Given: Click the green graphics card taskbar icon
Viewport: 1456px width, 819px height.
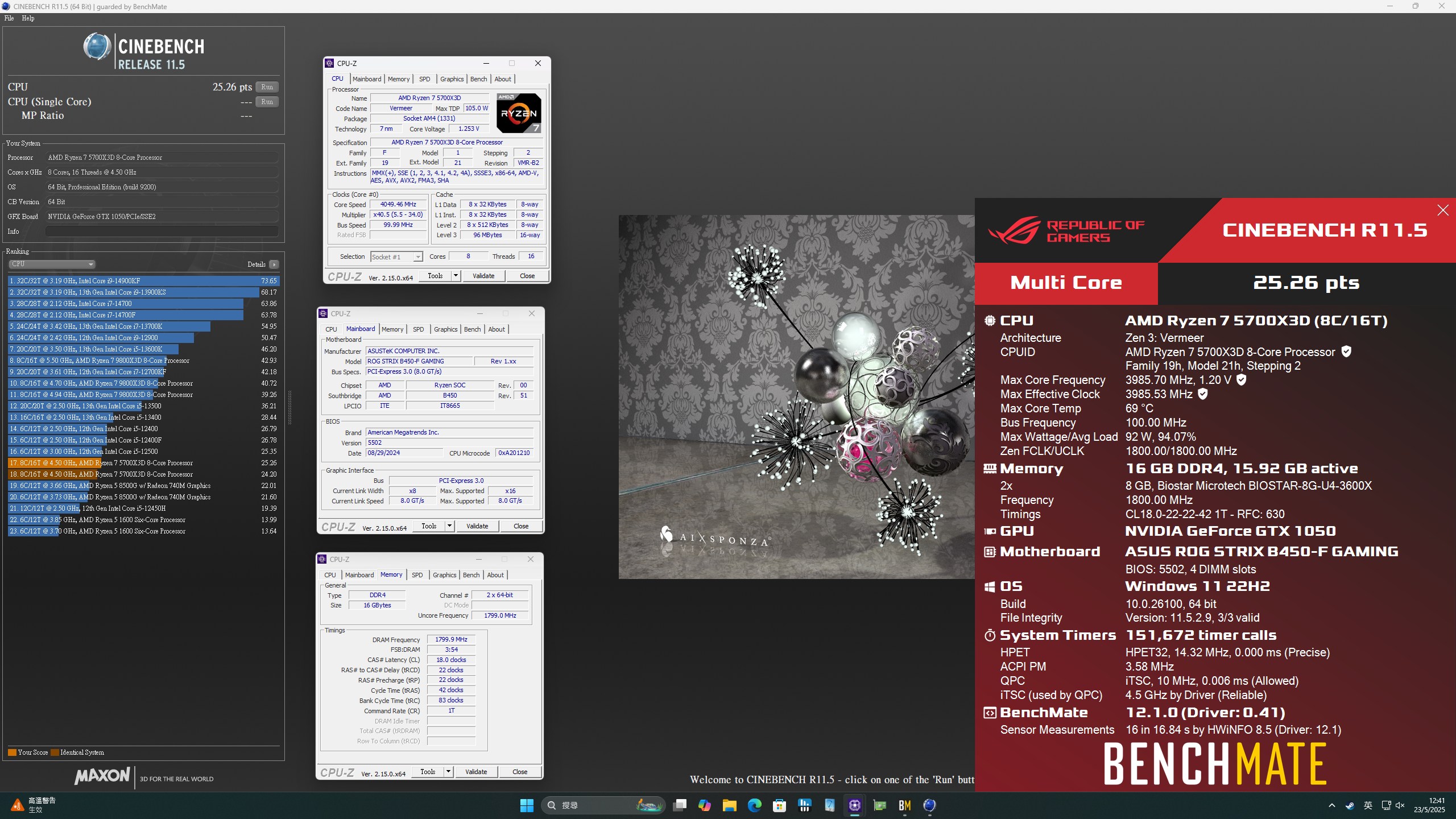Looking at the screenshot, I should pos(880,805).
